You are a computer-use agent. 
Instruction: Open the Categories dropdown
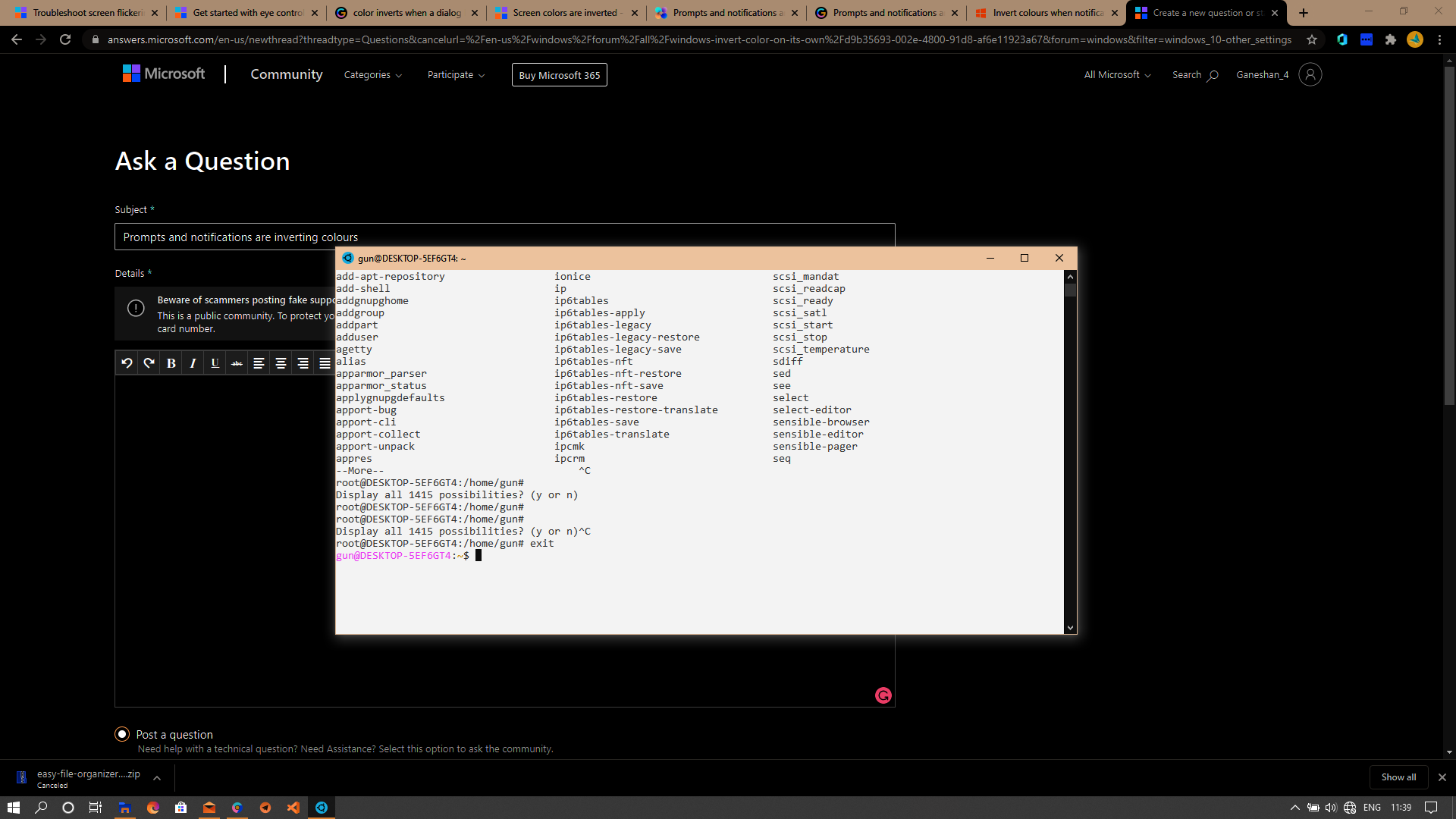373,74
